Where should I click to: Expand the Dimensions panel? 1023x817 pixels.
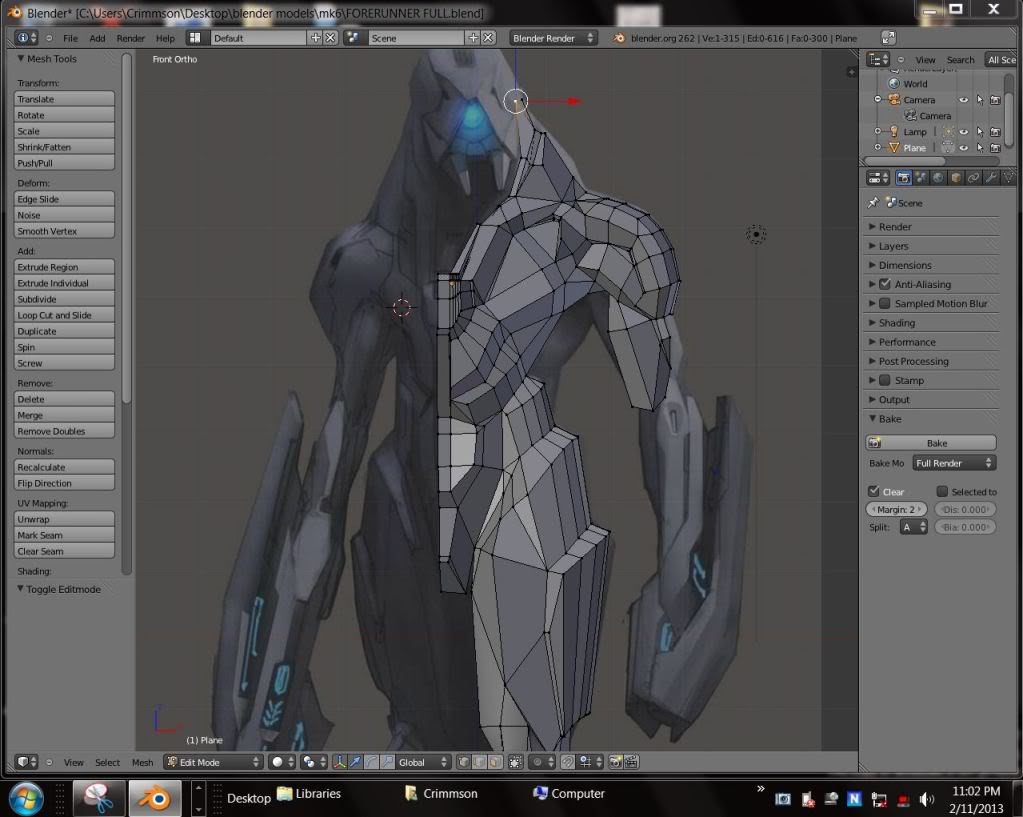click(905, 265)
